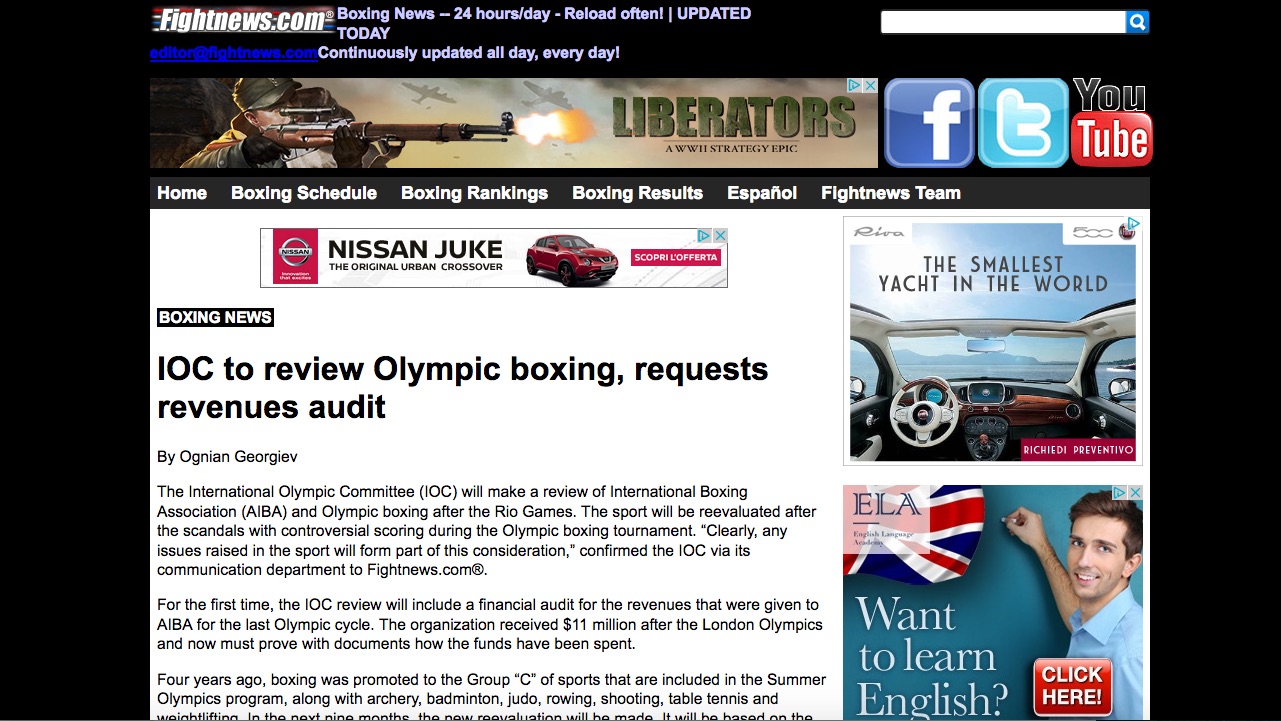Select Boxing Rankings in the nav bar
Image resolution: width=1281 pixels, height=721 pixels.
(474, 193)
